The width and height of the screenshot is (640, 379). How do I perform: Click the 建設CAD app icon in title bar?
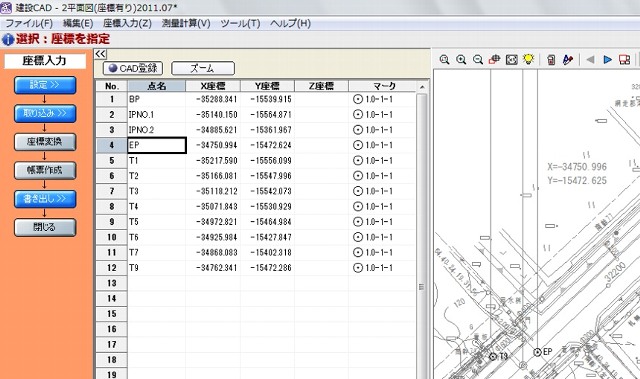point(6,7)
